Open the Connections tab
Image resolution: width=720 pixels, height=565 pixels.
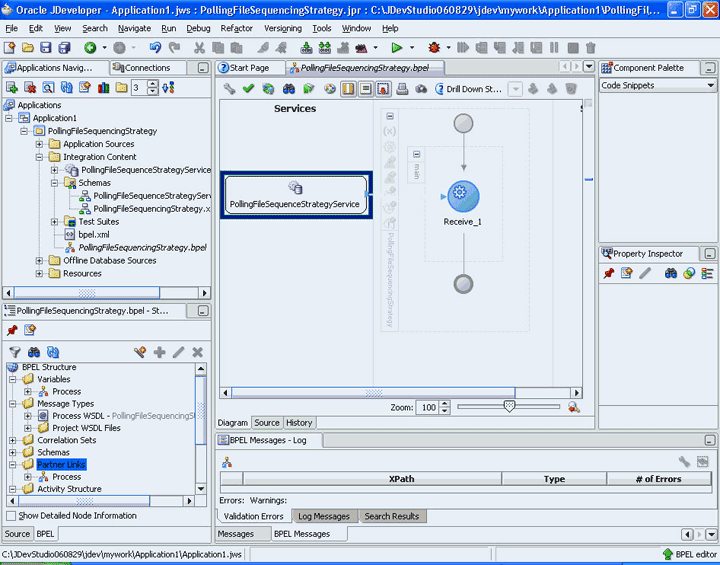pos(147,68)
